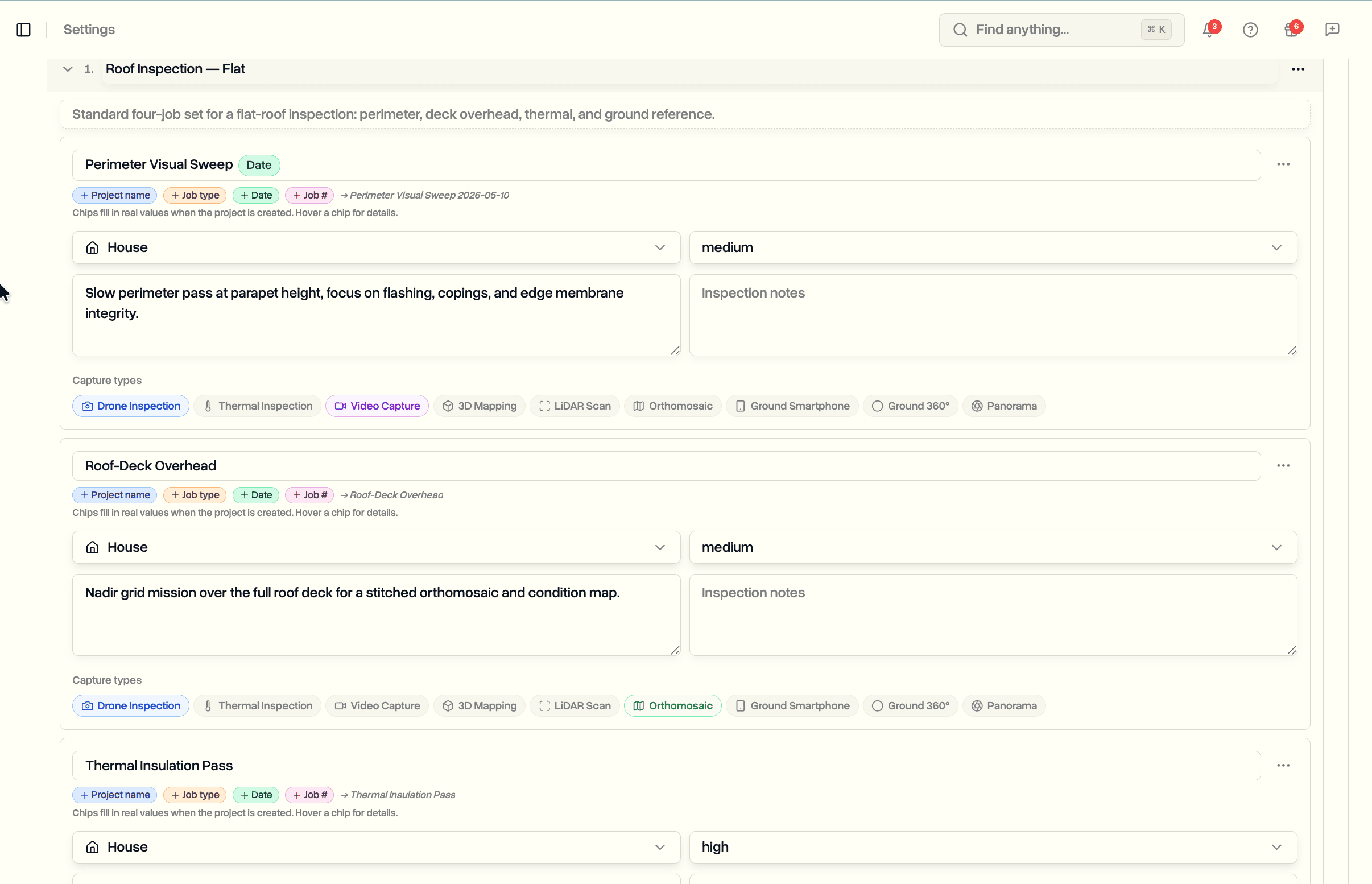
Task: Enable 3D Mapping in Perimeter Visual Sweep
Action: click(479, 406)
